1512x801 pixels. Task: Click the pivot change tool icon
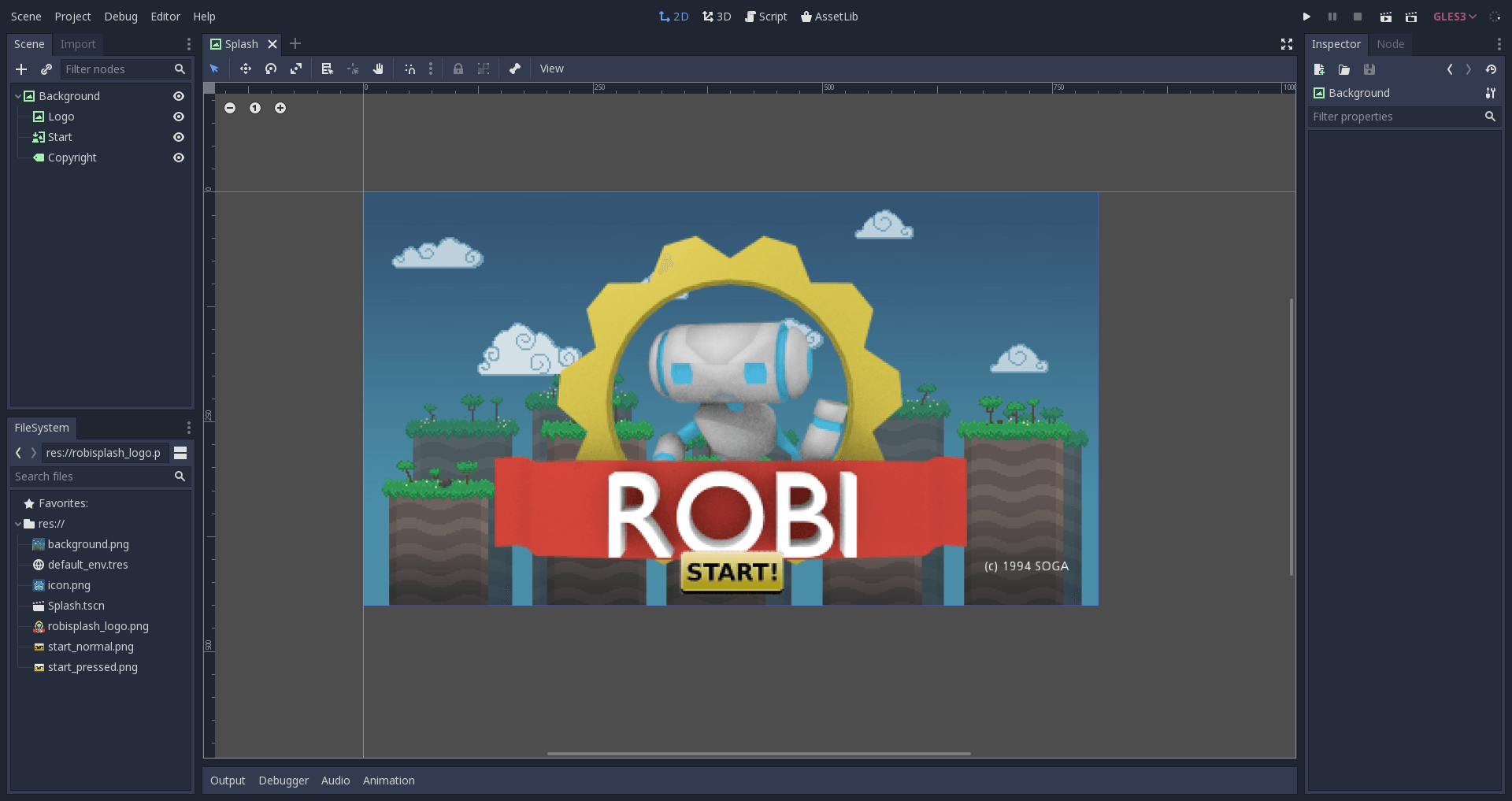(353, 69)
